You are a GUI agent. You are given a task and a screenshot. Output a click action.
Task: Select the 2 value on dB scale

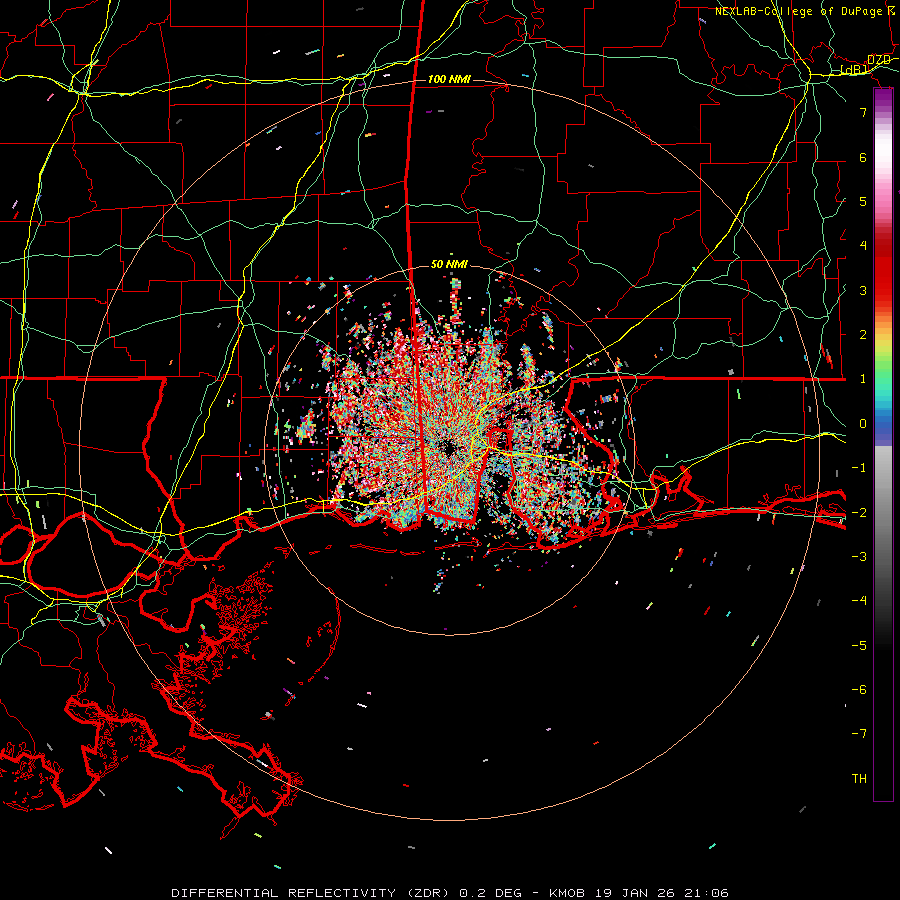pyautogui.click(x=863, y=335)
